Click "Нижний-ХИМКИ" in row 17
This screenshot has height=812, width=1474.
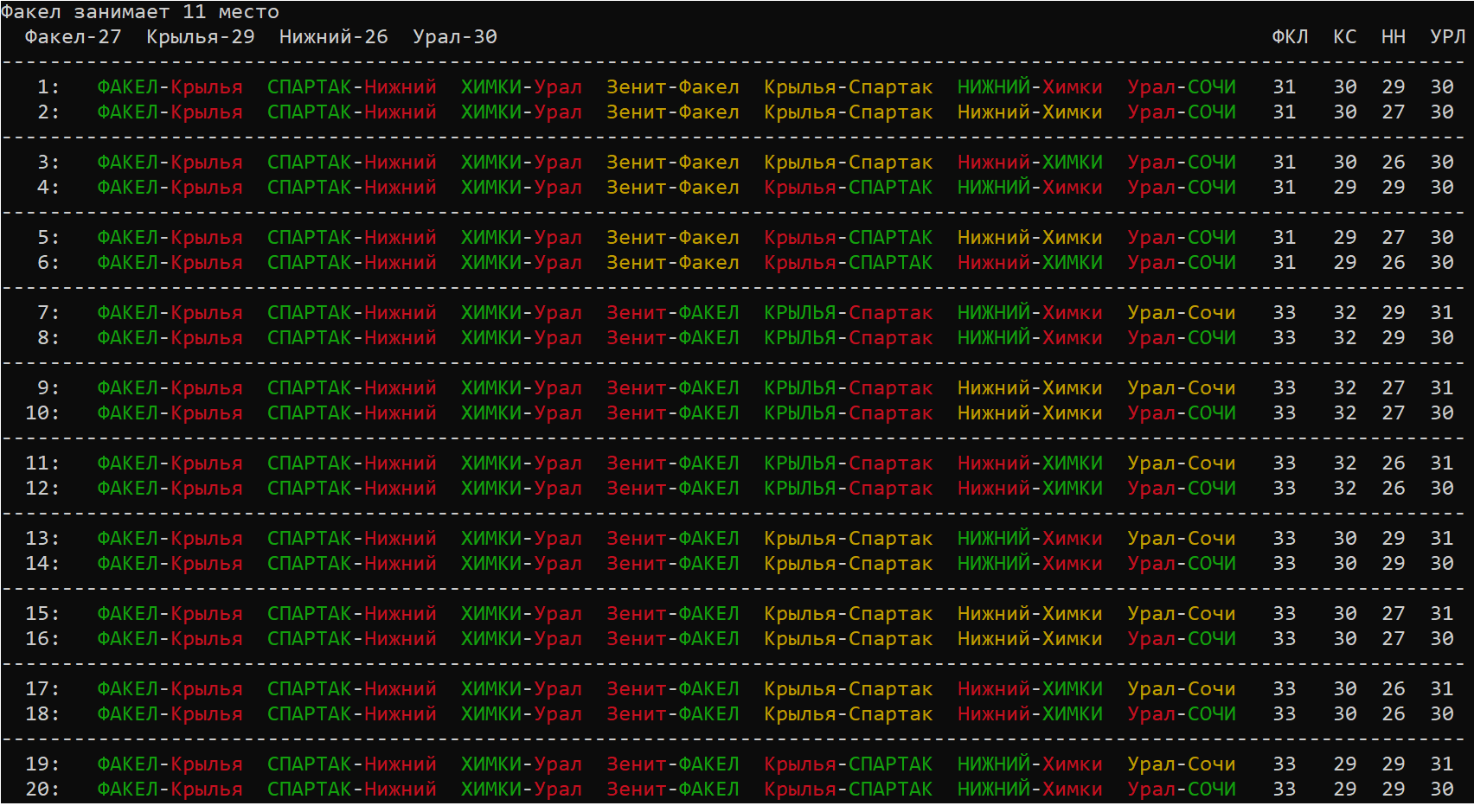[x=1030, y=689]
